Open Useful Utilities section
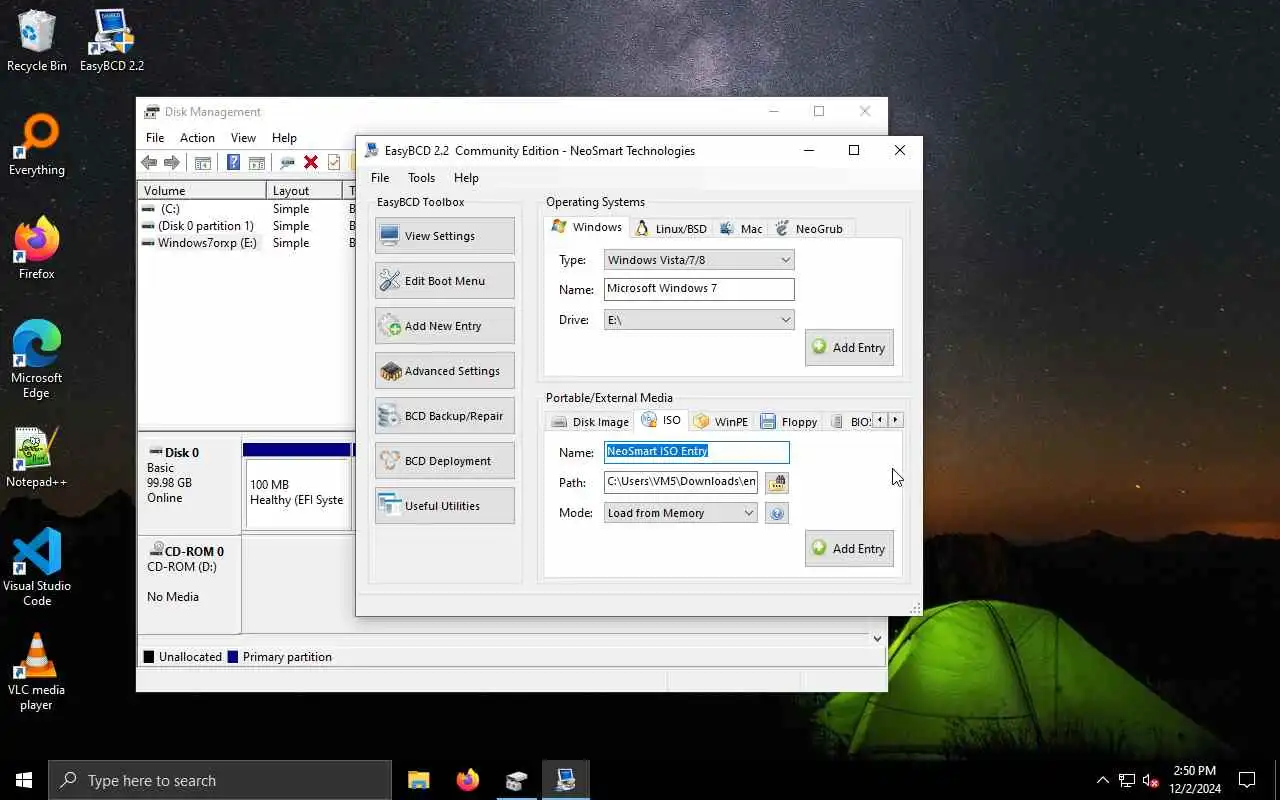This screenshot has height=800, width=1280. 445,506
